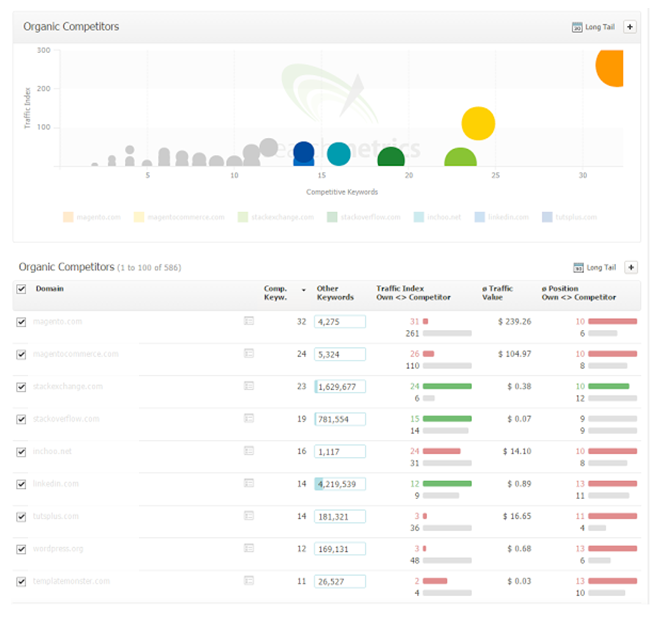This screenshot has height=621, width=659.
Task: Click the Long Tail calendar icon in the chart header
Action: click(577, 27)
